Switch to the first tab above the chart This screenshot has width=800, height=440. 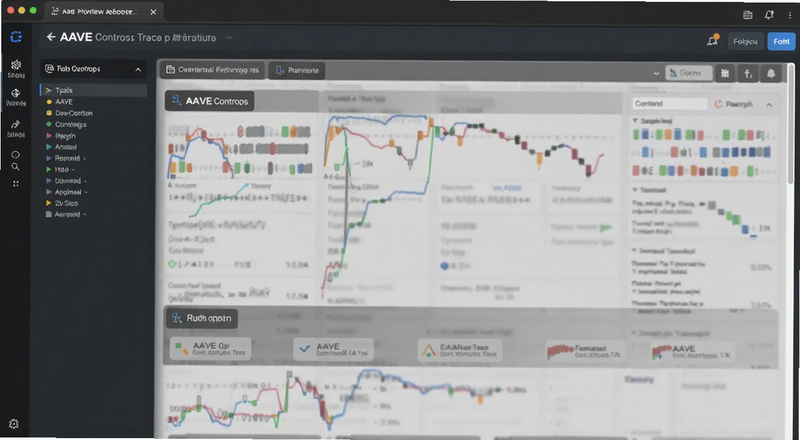212,70
